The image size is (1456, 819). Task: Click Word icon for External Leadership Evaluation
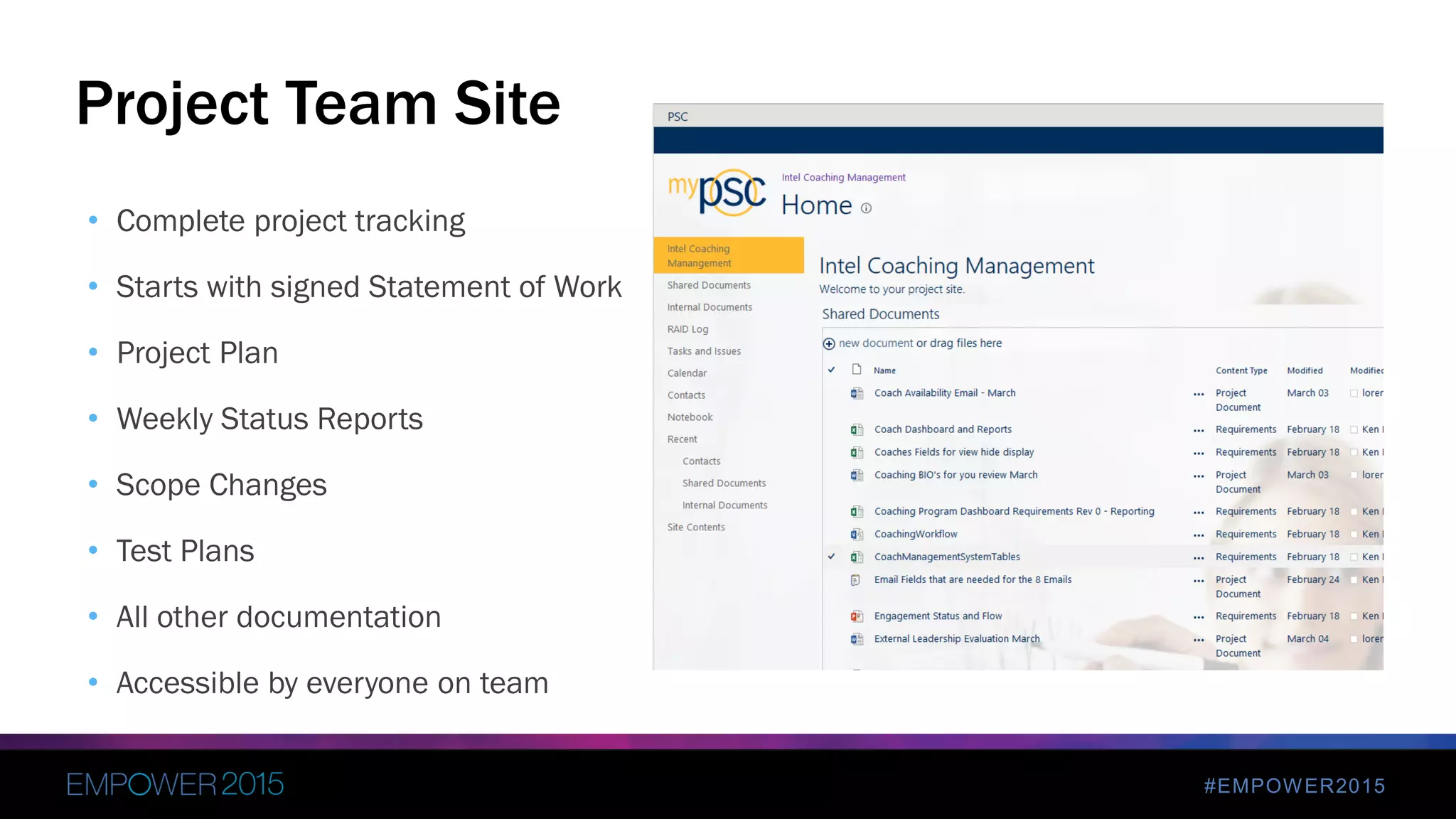coord(857,639)
